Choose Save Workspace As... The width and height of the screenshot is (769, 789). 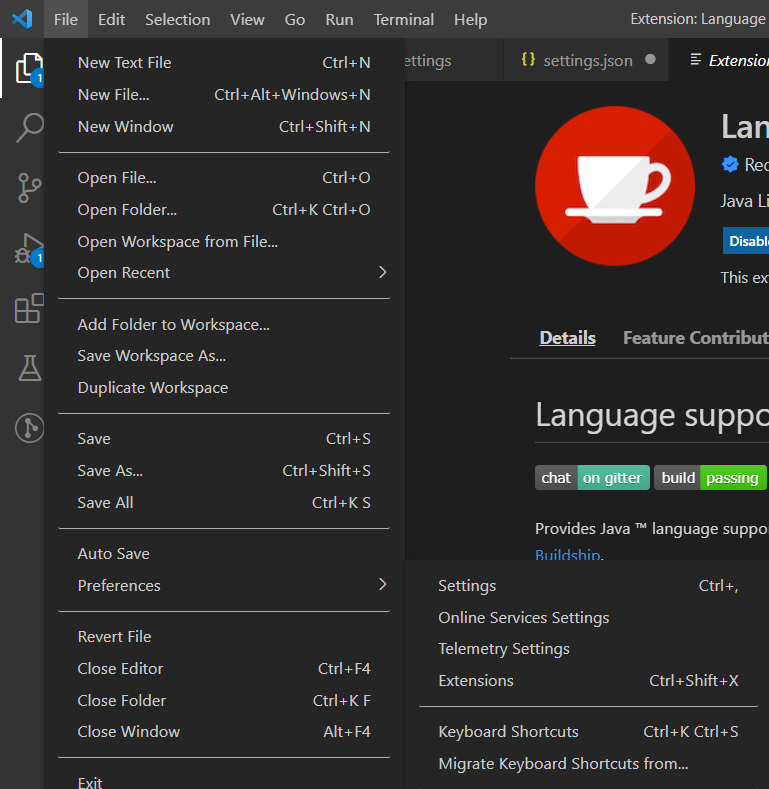(x=224, y=356)
